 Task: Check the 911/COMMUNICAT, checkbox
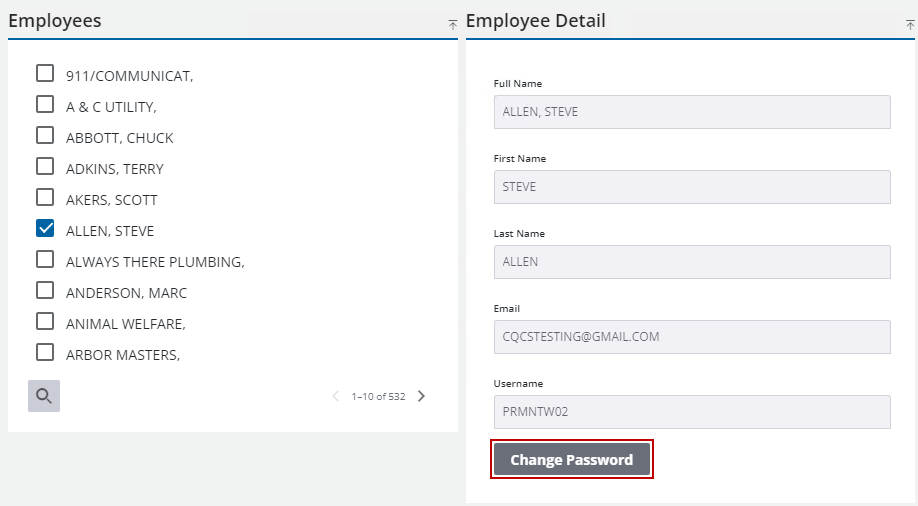(x=45, y=73)
